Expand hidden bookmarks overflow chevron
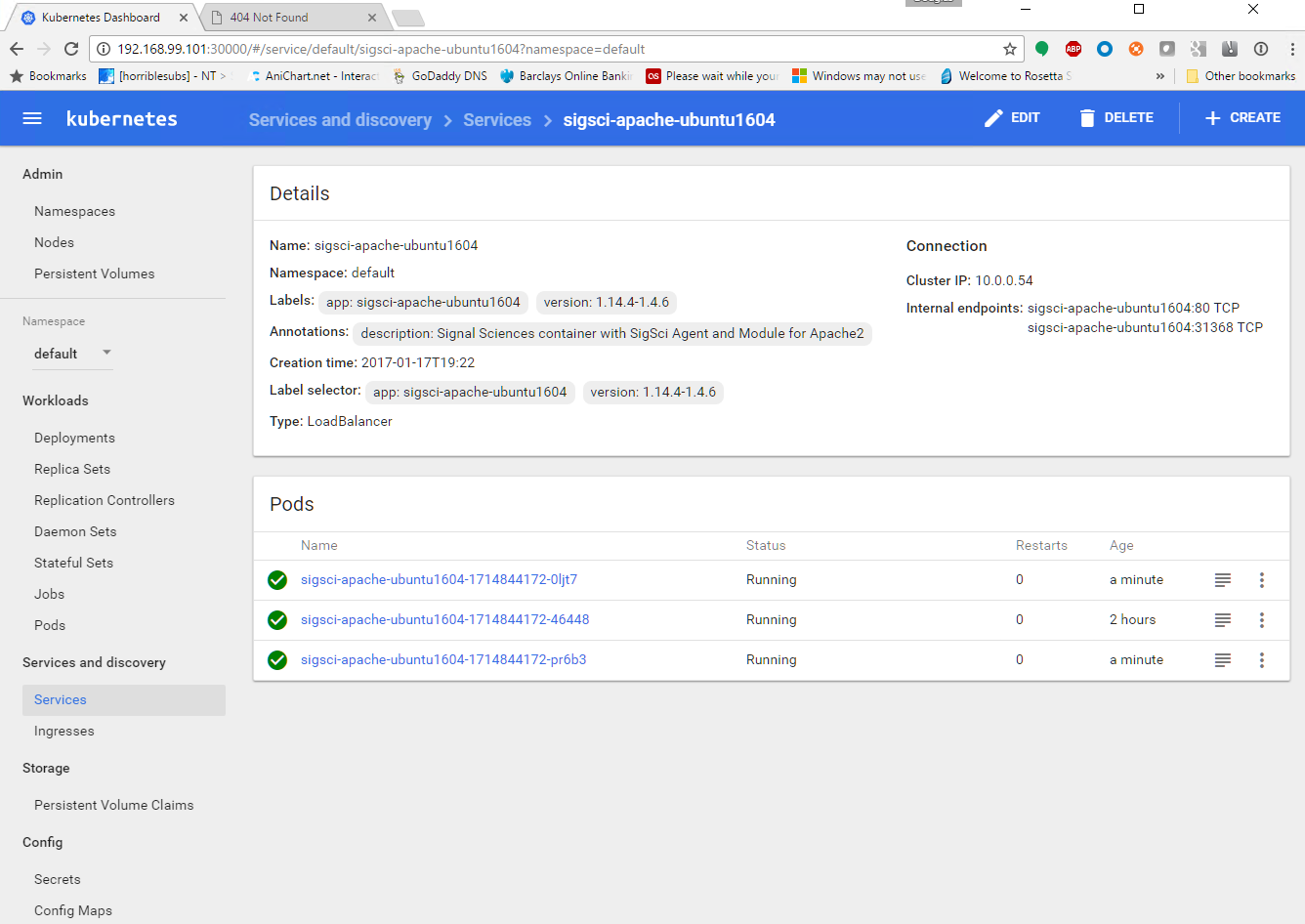 point(1160,76)
